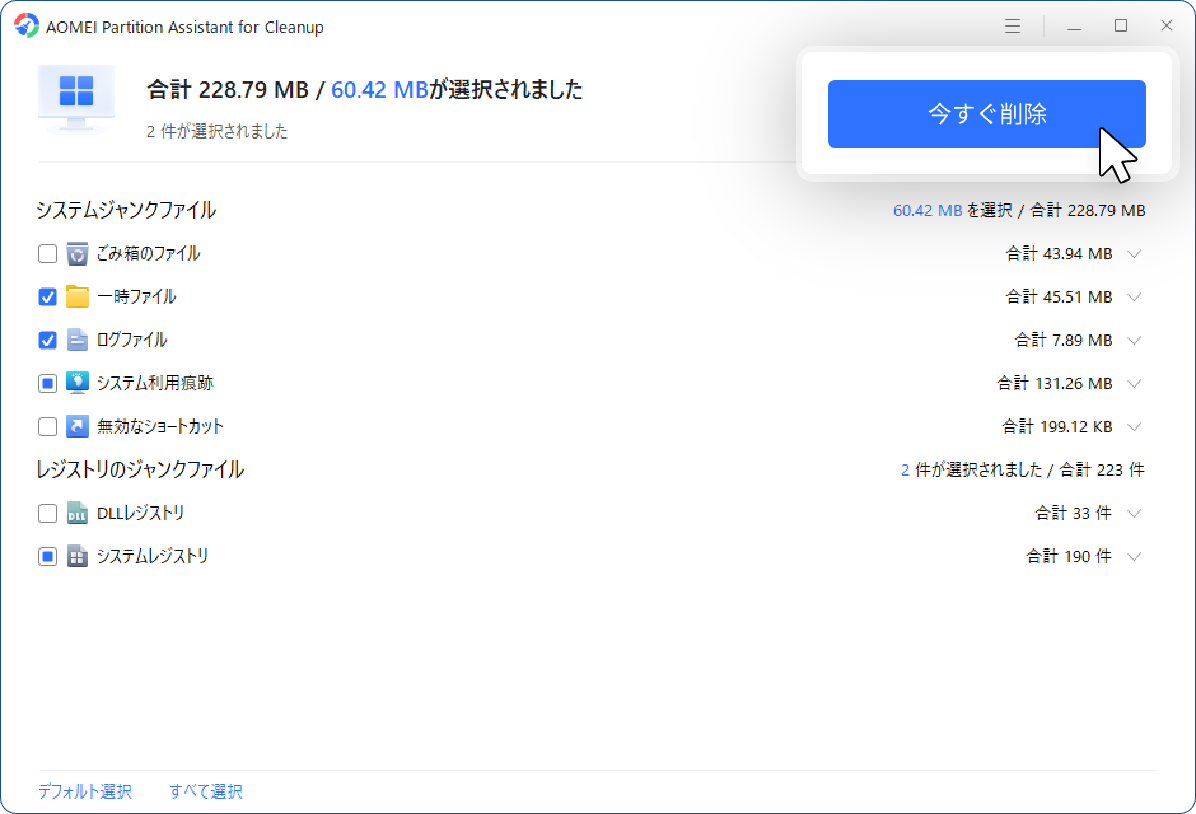Toggle the システム利用痕跡 partial checkbox

click(x=47, y=383)
